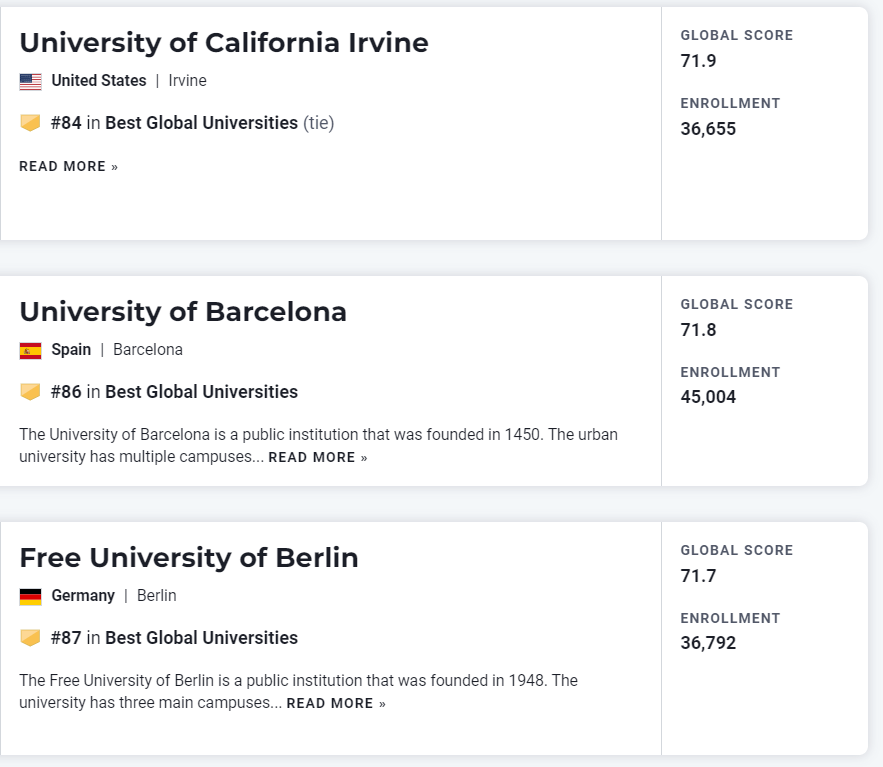
Task: Expand Read More in the Barcelona description
Action: pyautogui.click(x=317, y=458)
